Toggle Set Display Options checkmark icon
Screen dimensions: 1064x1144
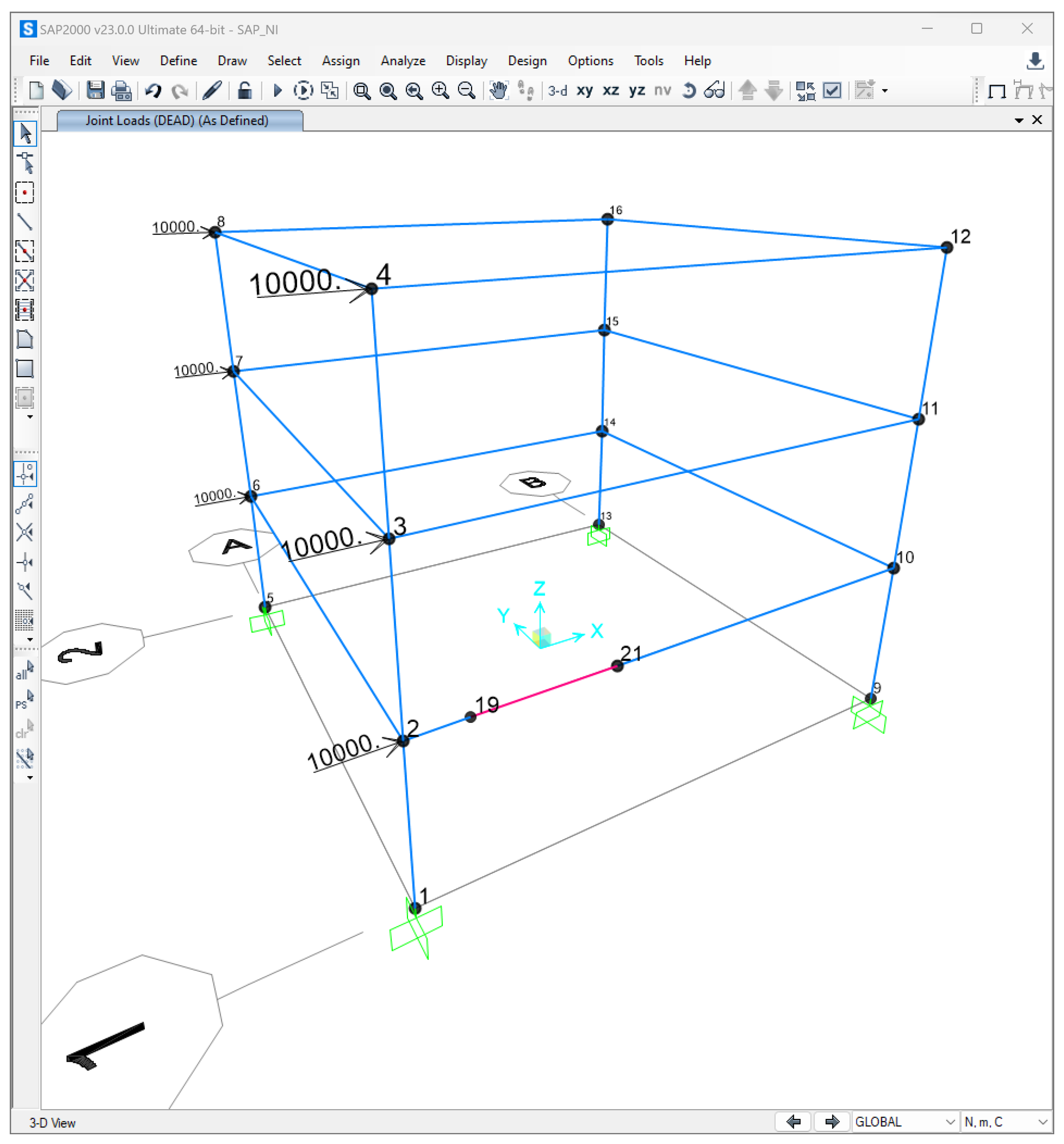click(x=832, y=90)
